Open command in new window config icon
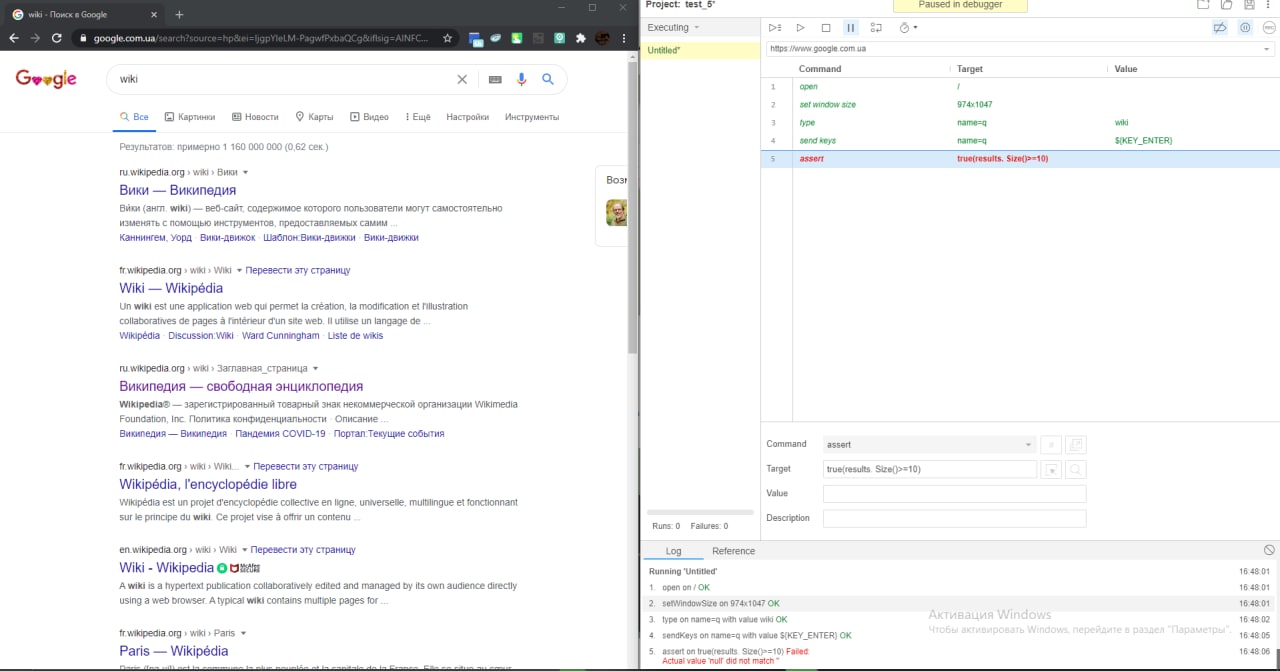The height and width of the screenshot is (671, 1280). pyautogui.click(x=1076, y=445)
